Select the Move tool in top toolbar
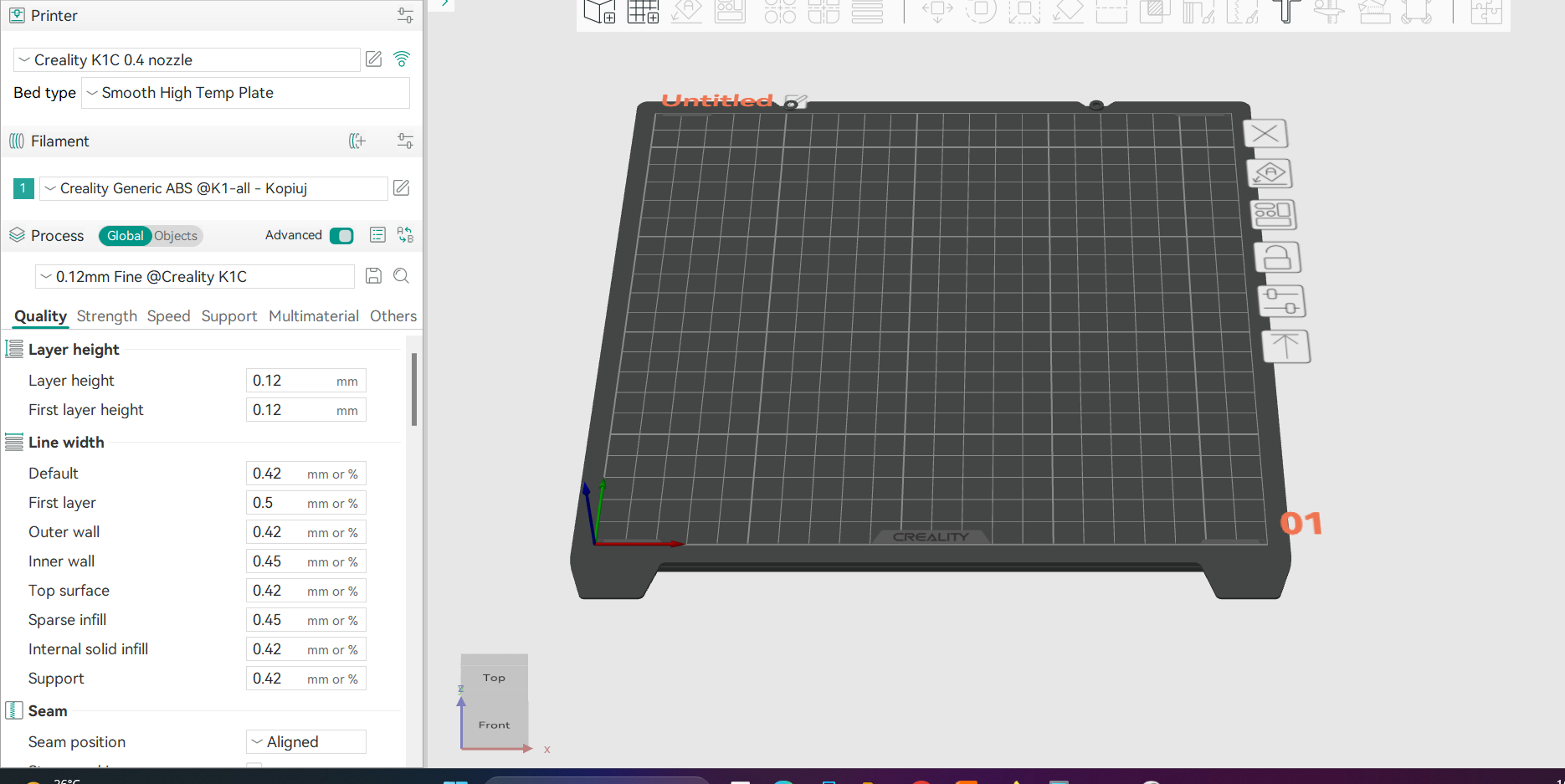 pos(937,11)
